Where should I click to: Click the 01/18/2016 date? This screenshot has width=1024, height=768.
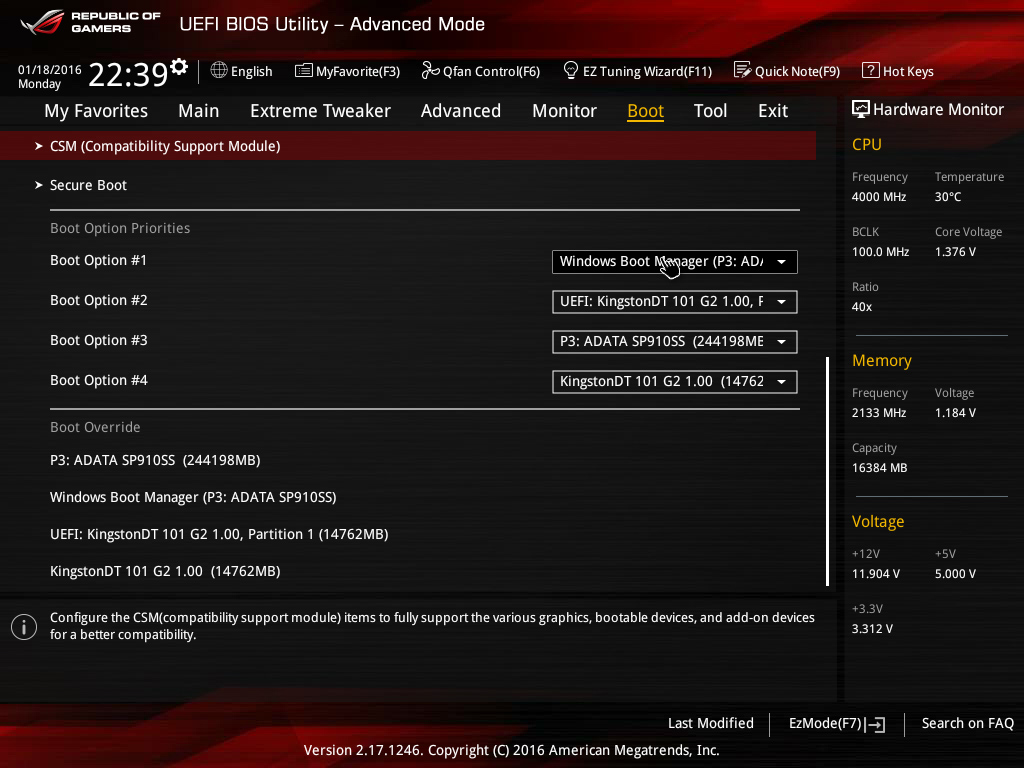pos(50,70)
